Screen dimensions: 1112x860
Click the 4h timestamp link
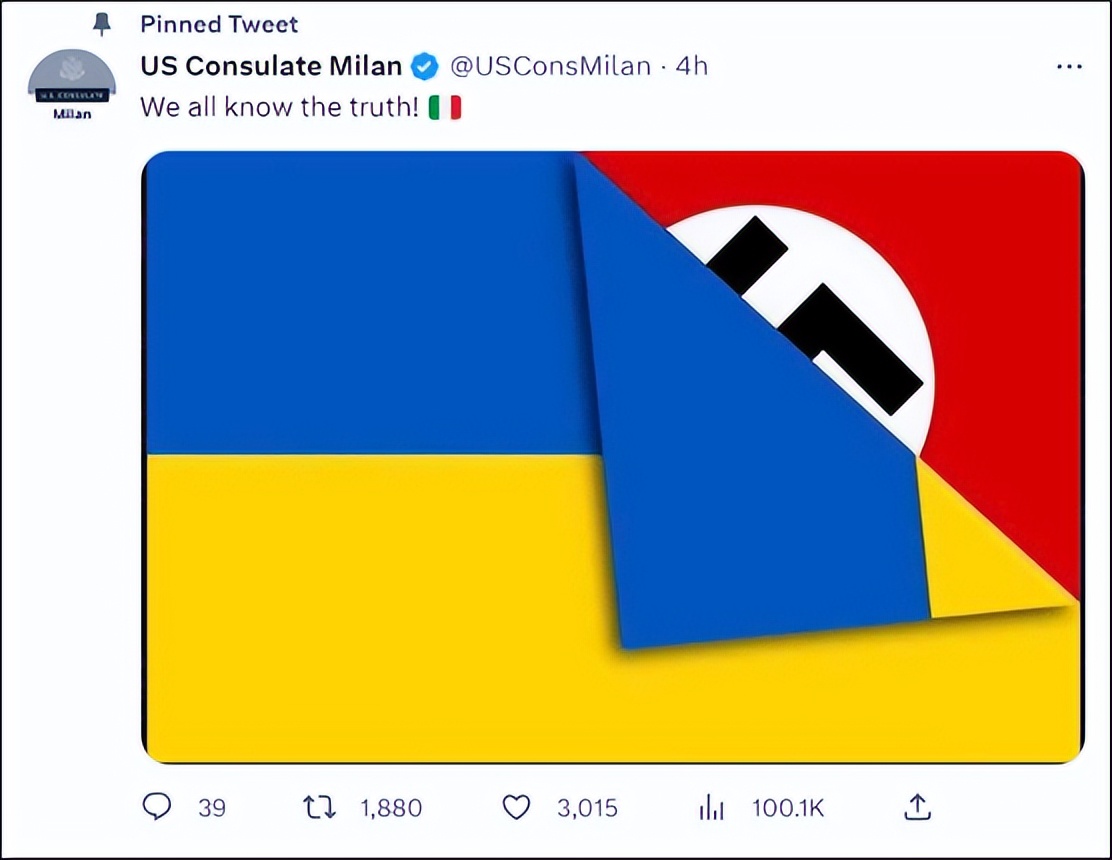692,67
